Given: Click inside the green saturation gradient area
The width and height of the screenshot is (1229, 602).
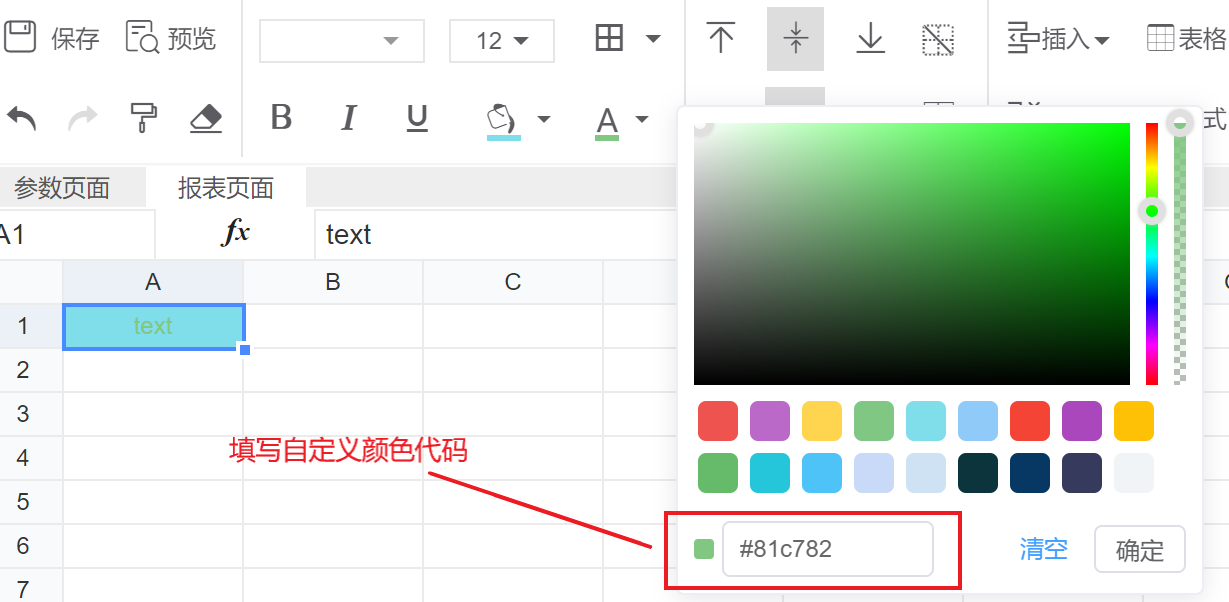Looking at the screenshot, I should pos(912,254).
